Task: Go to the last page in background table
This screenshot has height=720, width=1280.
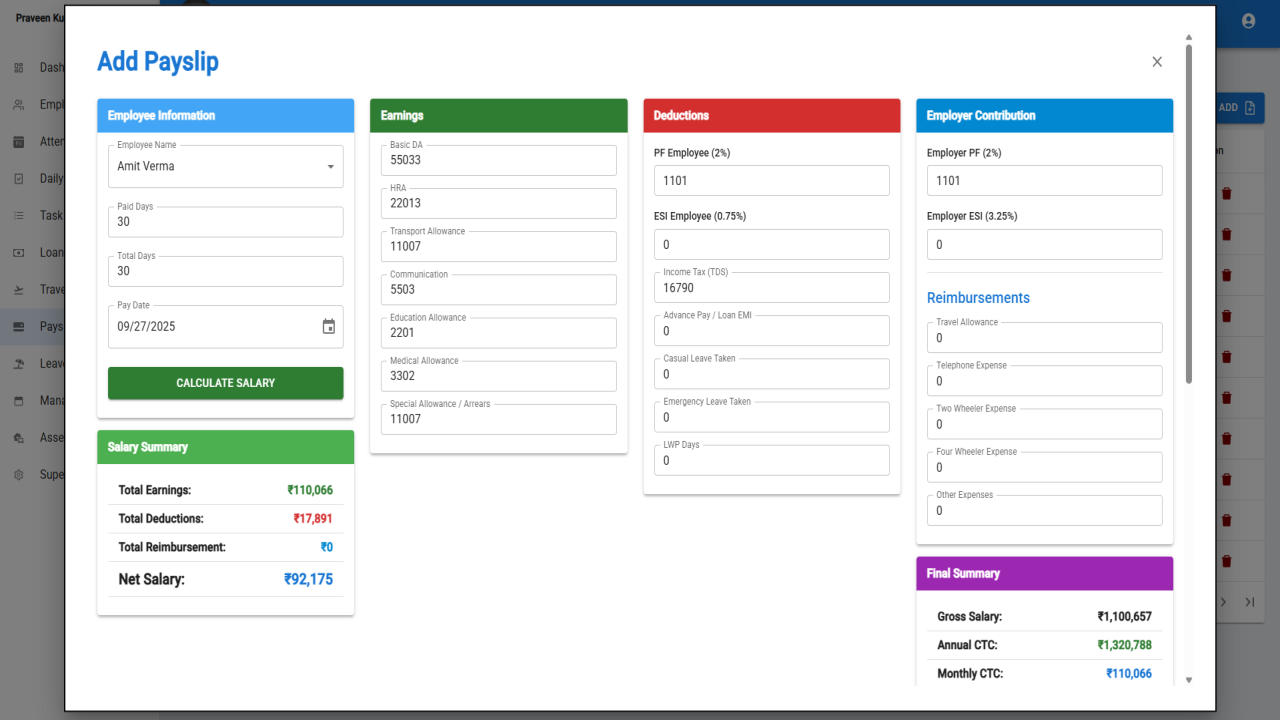Action: coord(1249,602)
